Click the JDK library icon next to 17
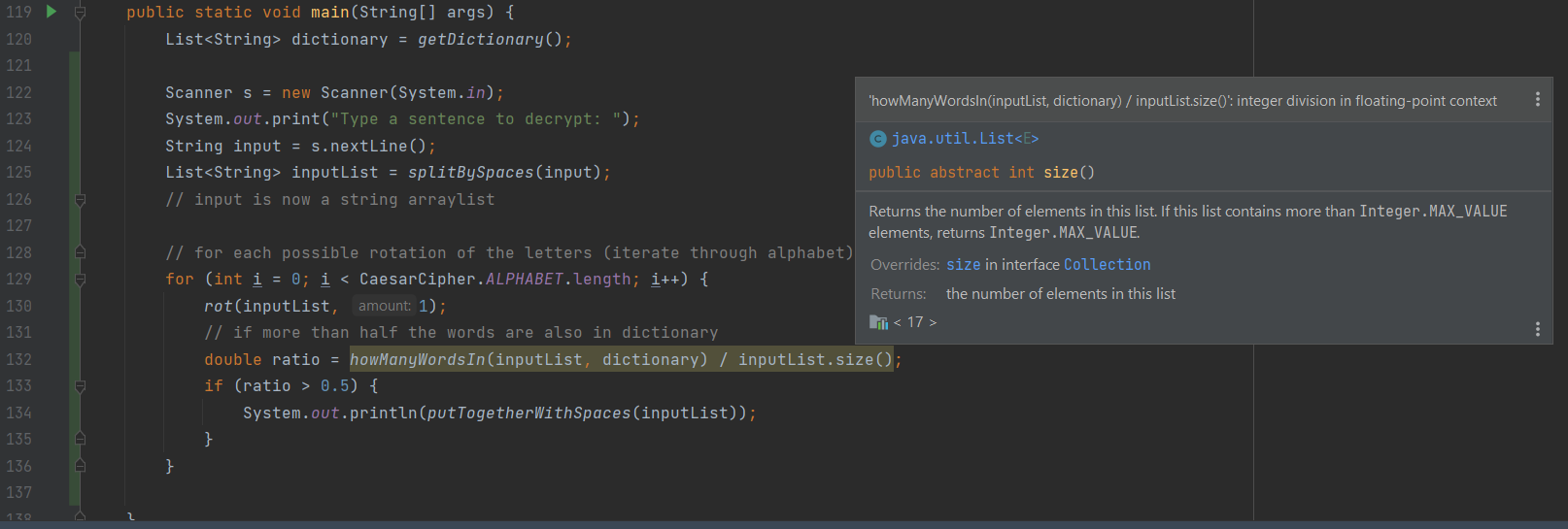1568x529 pixels. tap(878, 322)
